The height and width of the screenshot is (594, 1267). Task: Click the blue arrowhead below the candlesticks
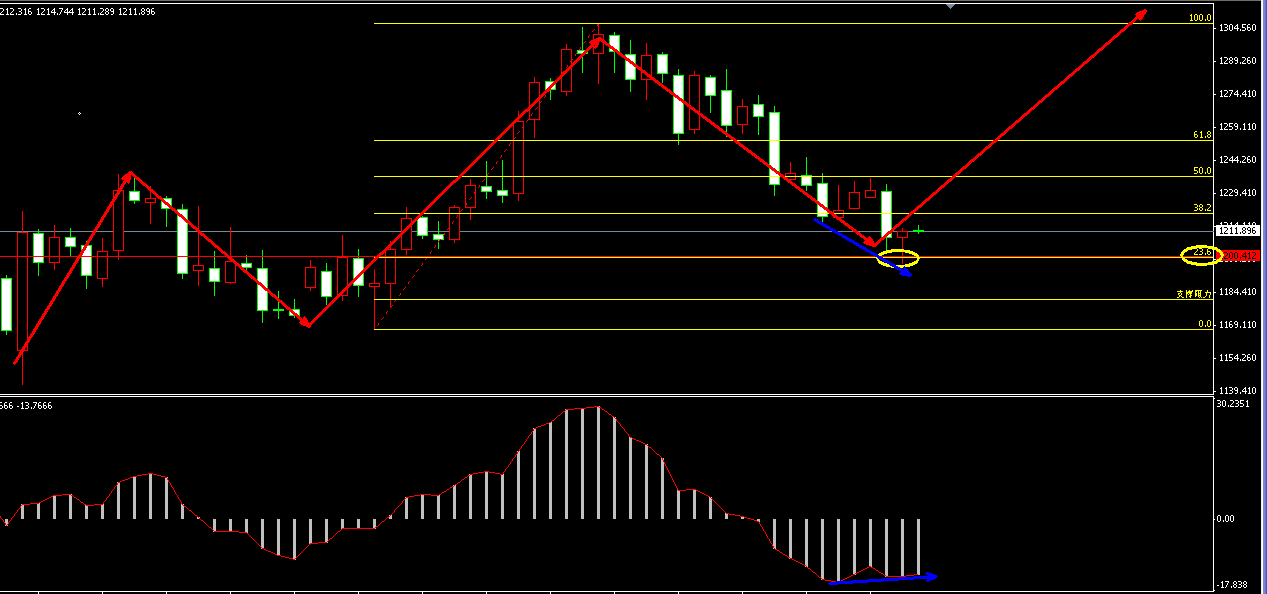pos(906,274)
